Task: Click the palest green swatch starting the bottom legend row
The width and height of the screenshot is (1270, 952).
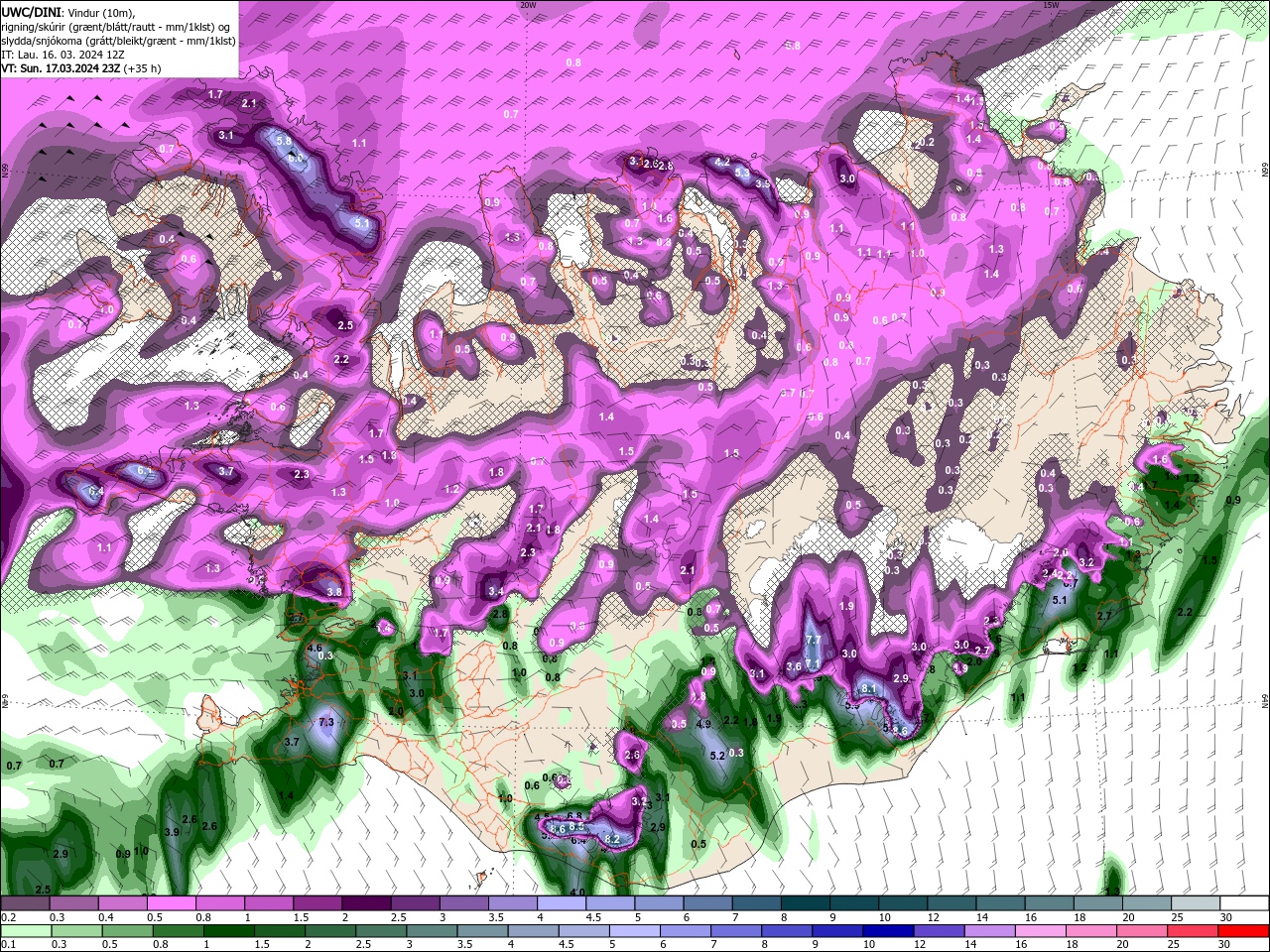Action: click(x=27, y=931)
